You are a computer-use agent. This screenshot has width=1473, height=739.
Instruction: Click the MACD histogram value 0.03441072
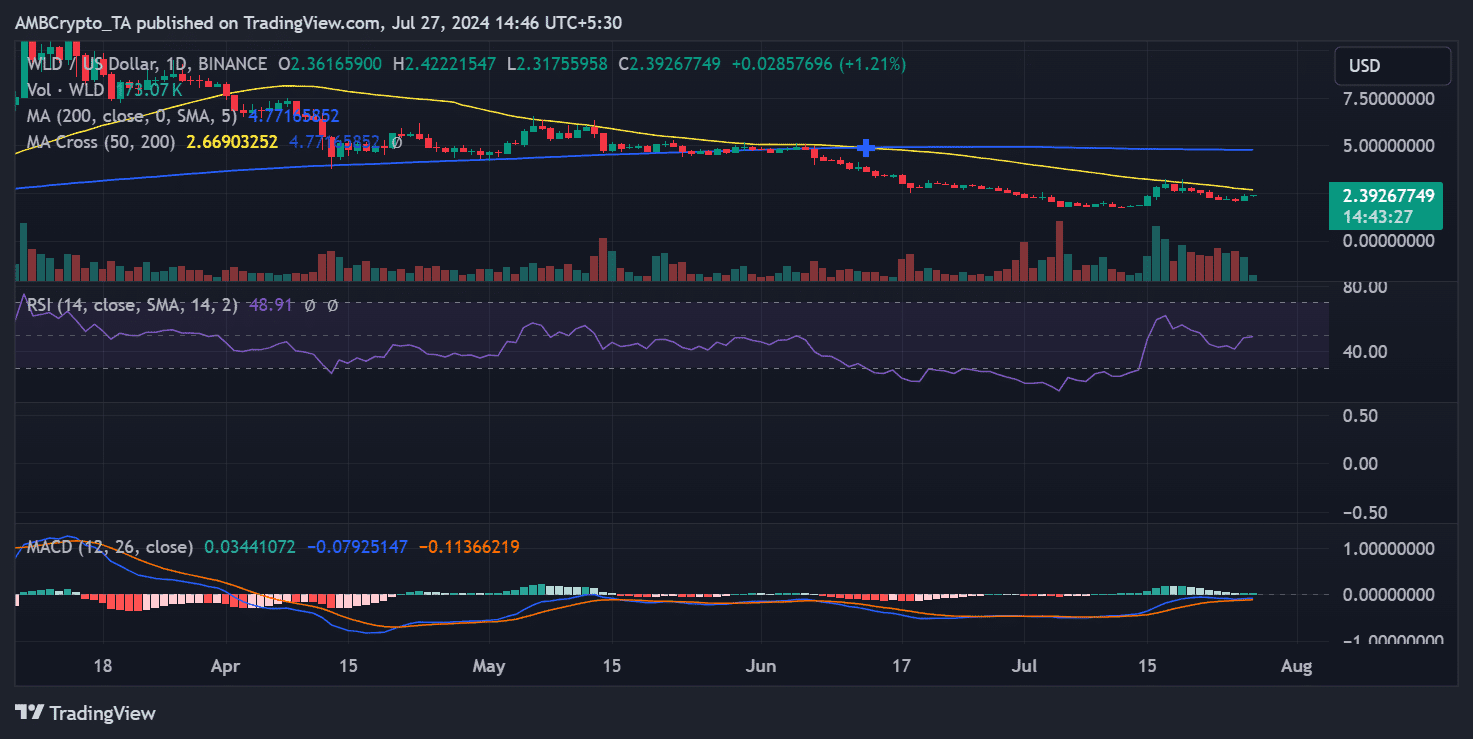click(250, 547)
